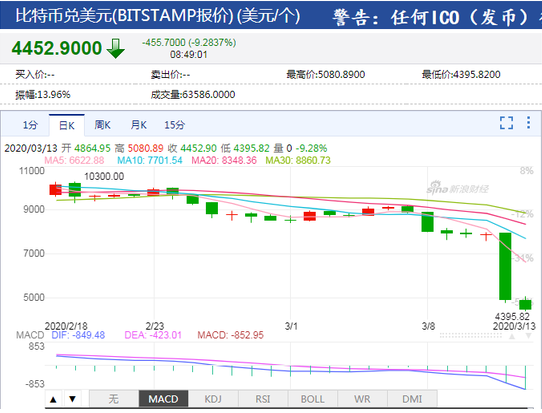Screen dimensions: 542x413
Task: Click the 最低价:4395.8200 field
Action: [461, 74]
